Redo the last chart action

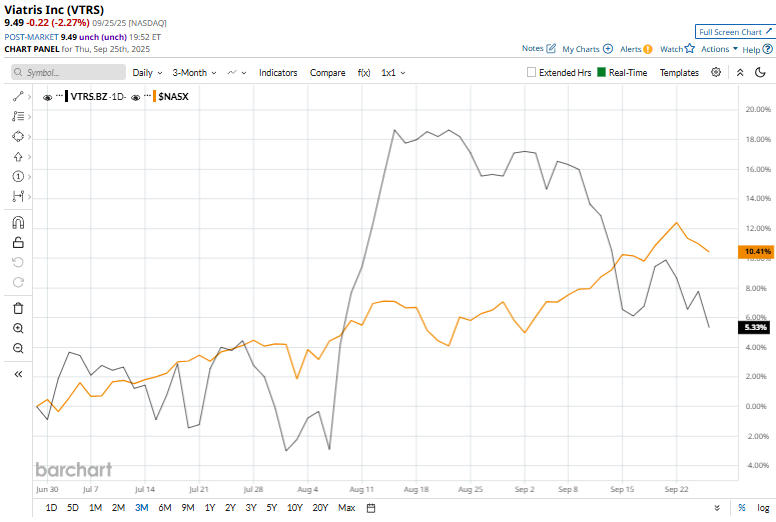18,282
